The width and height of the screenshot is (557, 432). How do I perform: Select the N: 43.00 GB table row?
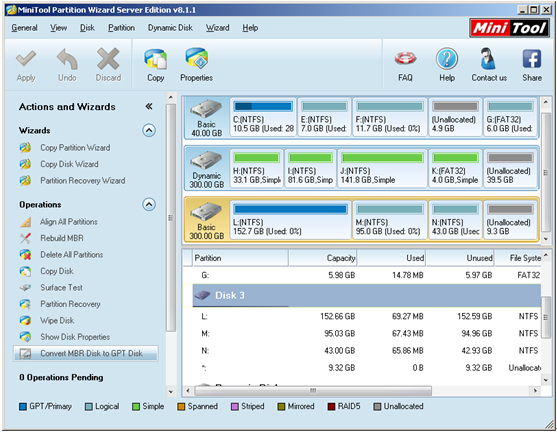click(362, 351)
